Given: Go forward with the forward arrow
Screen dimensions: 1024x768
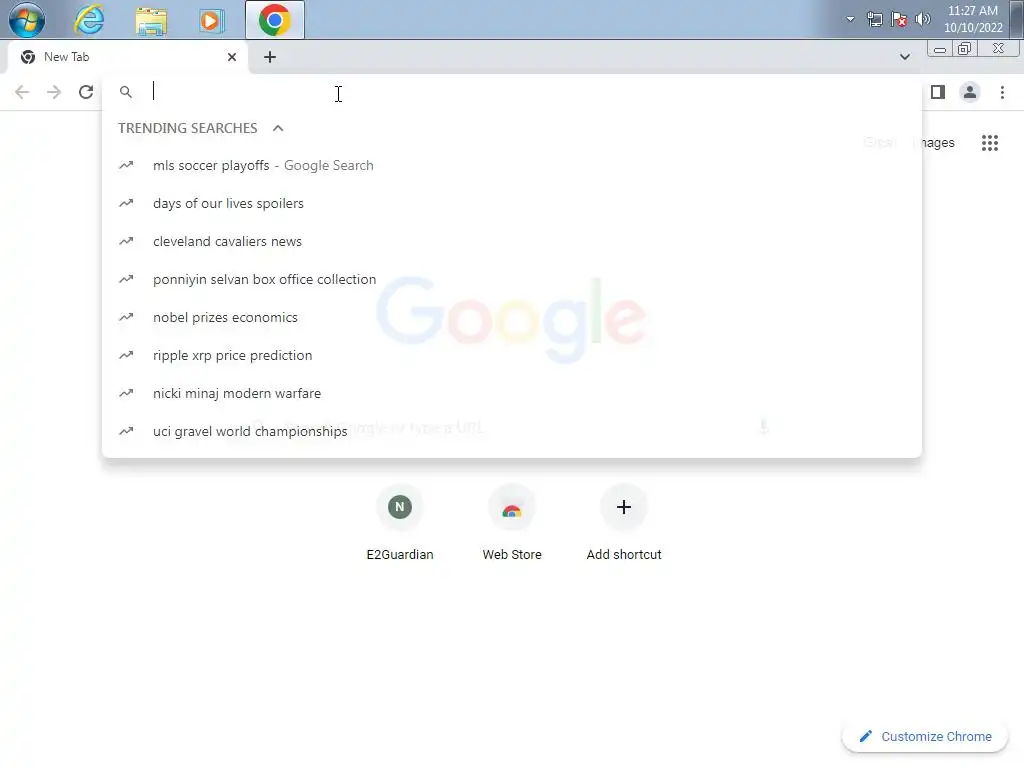Looking at the screenshot, I should [54, 92].
